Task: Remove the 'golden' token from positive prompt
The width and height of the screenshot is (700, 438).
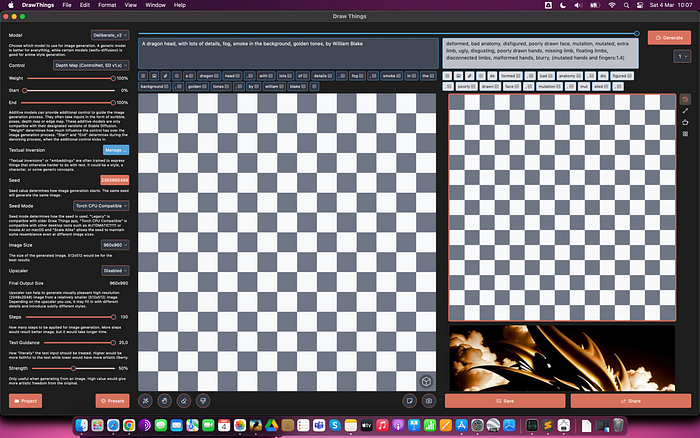Action: 204,87
